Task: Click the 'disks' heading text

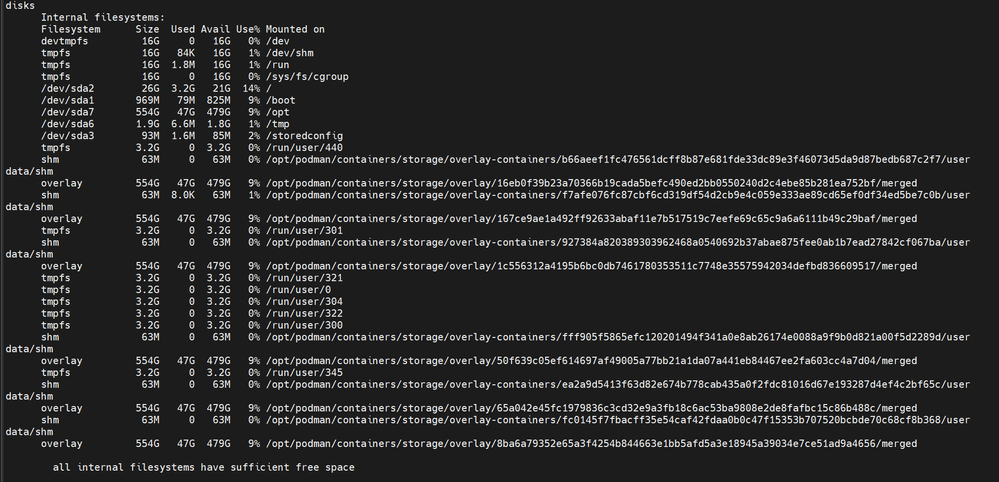Action: point(20,6)
